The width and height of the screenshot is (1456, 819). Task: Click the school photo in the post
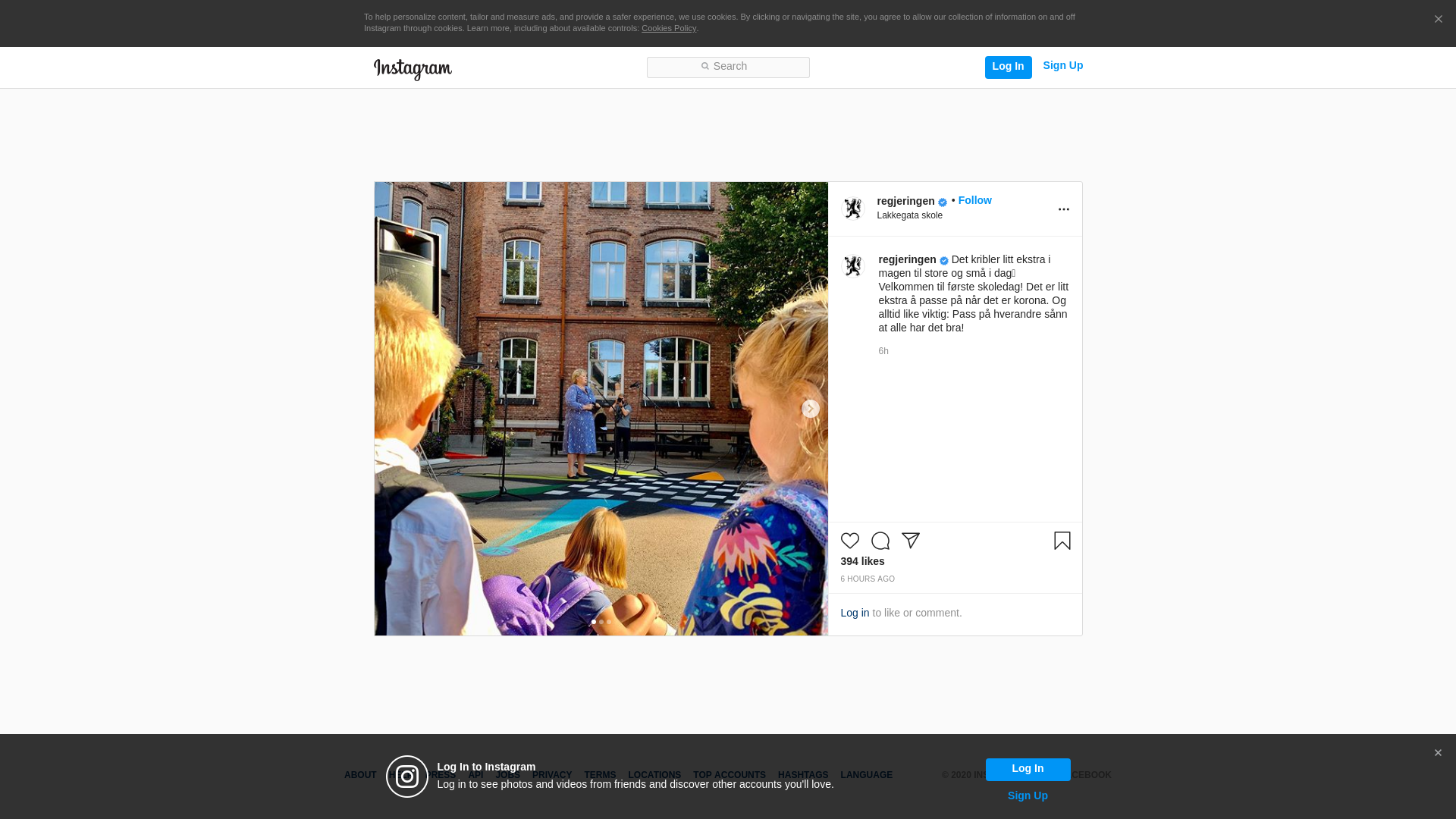601,409
